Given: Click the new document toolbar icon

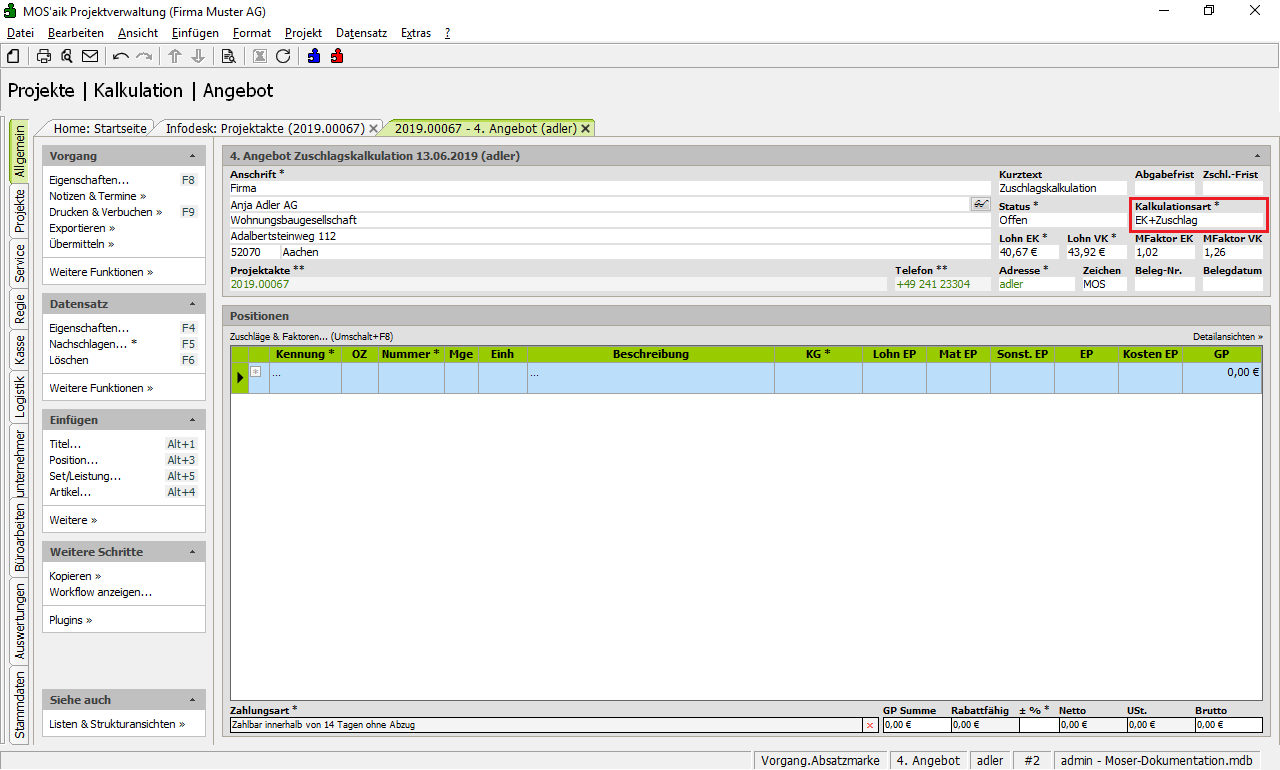Looking at the screenshot, I should [x=13, y=56].
